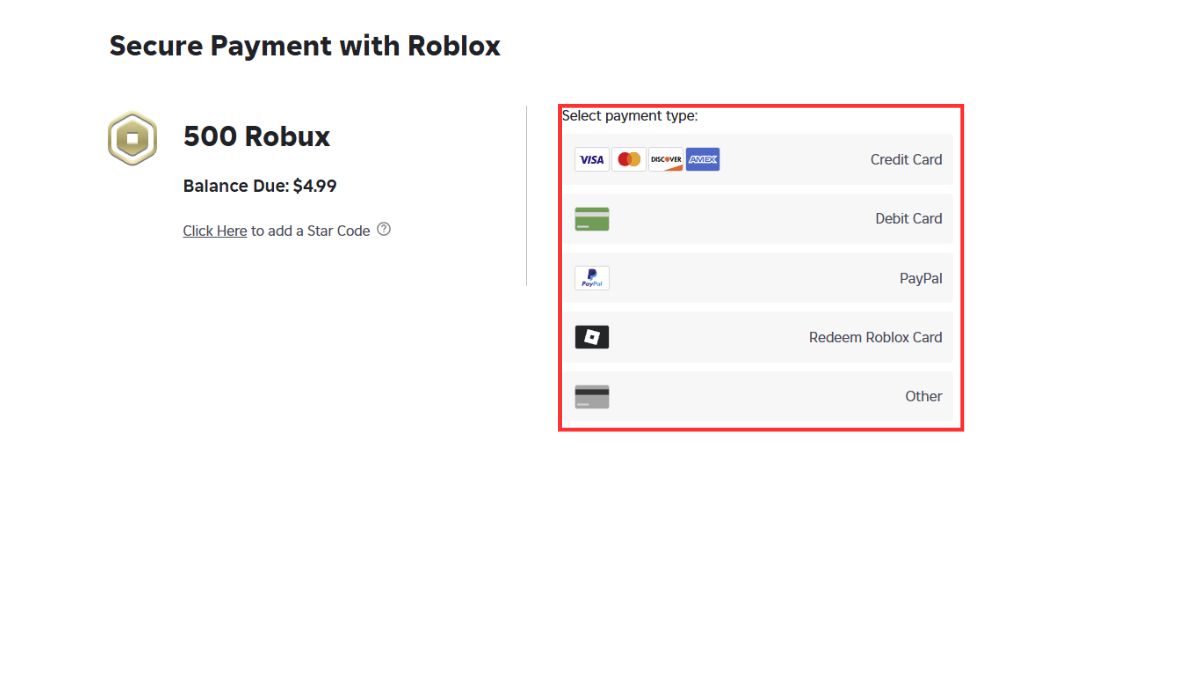This screenshot has height=675, width=1200.
Task: Choose Credit Card payment option
Action: point(759,159)
